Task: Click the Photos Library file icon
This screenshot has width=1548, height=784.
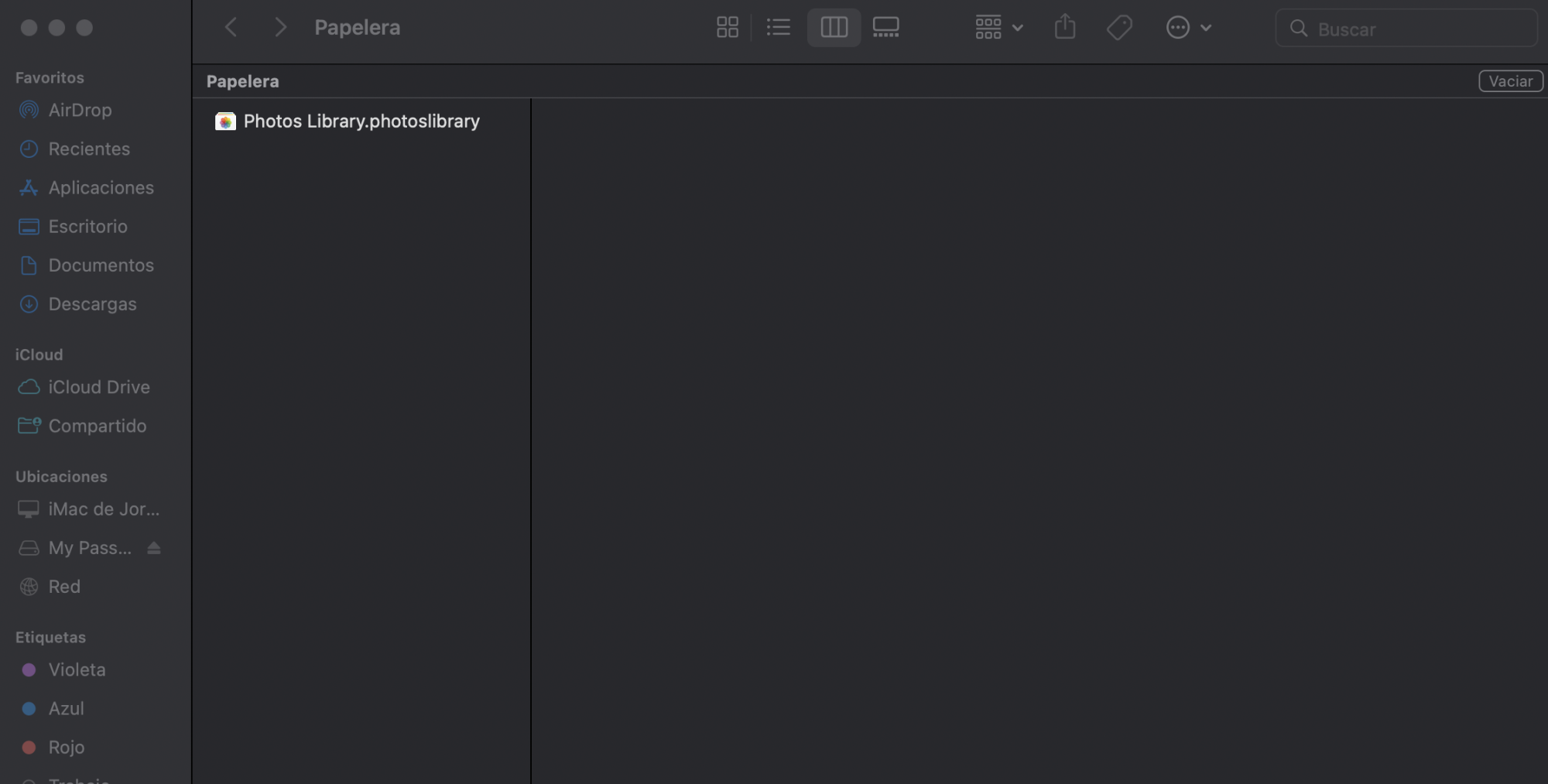Action: [225, 122]
